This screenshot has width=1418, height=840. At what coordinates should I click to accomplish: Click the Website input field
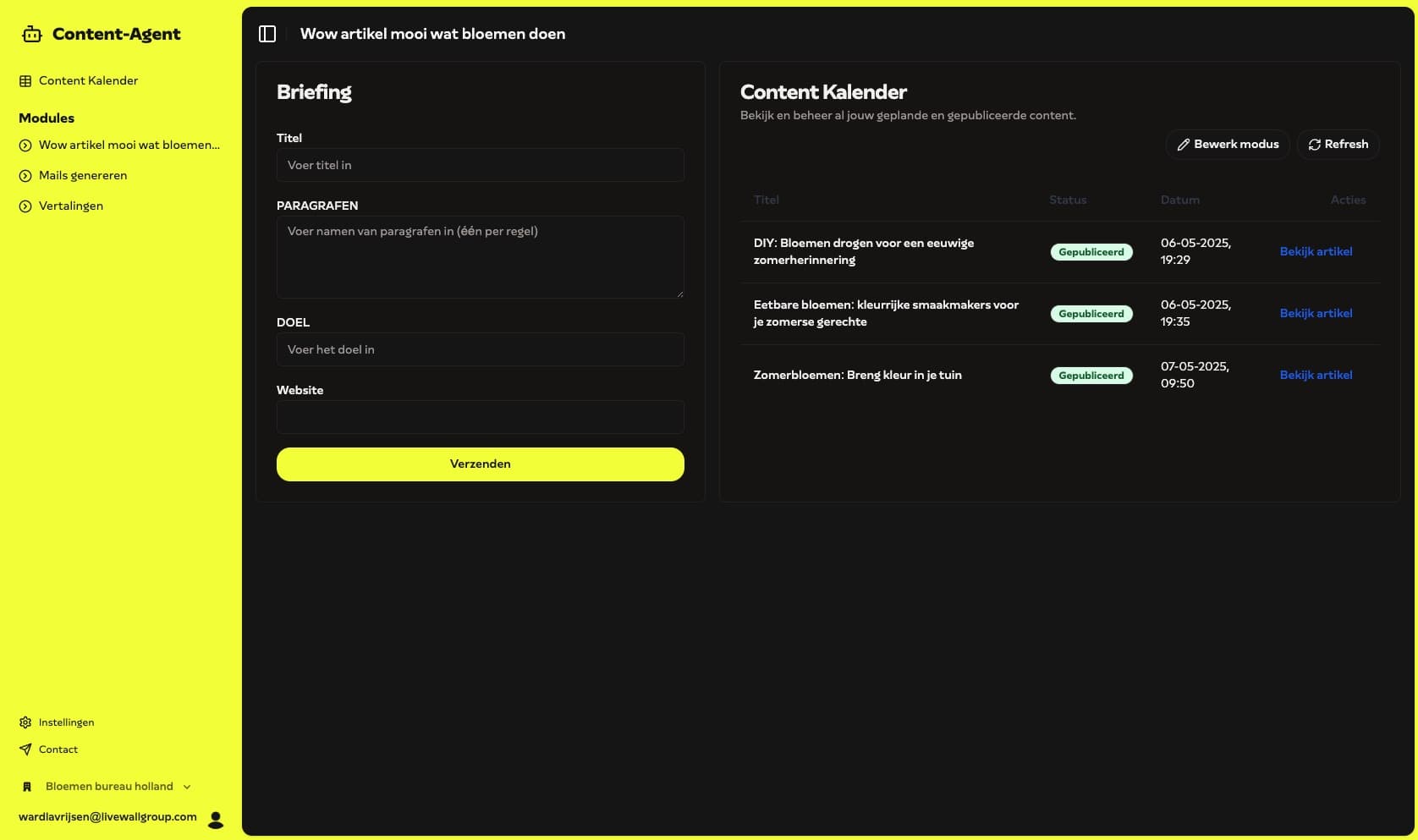[x=480, y=418]
